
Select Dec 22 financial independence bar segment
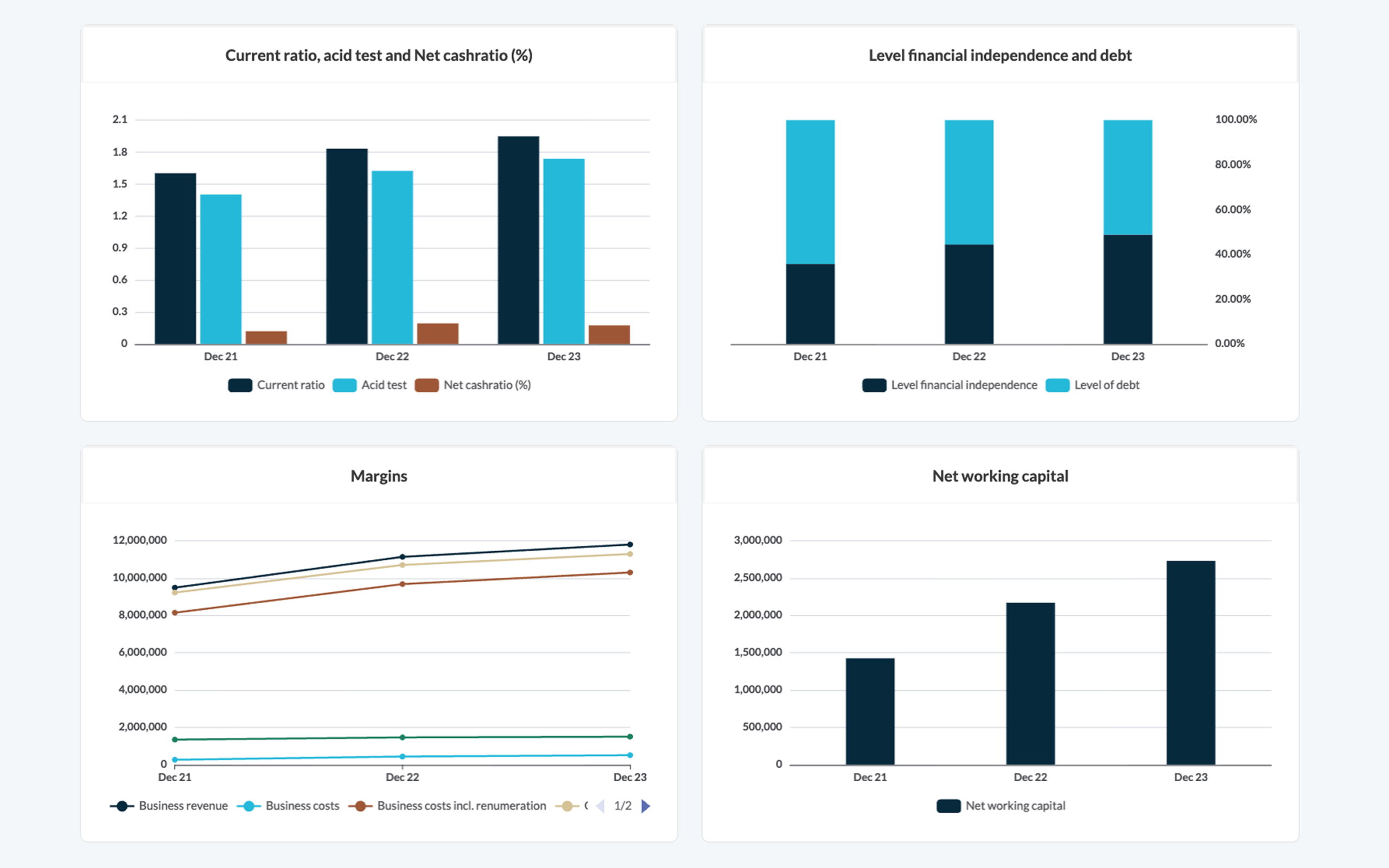(969, 295)
